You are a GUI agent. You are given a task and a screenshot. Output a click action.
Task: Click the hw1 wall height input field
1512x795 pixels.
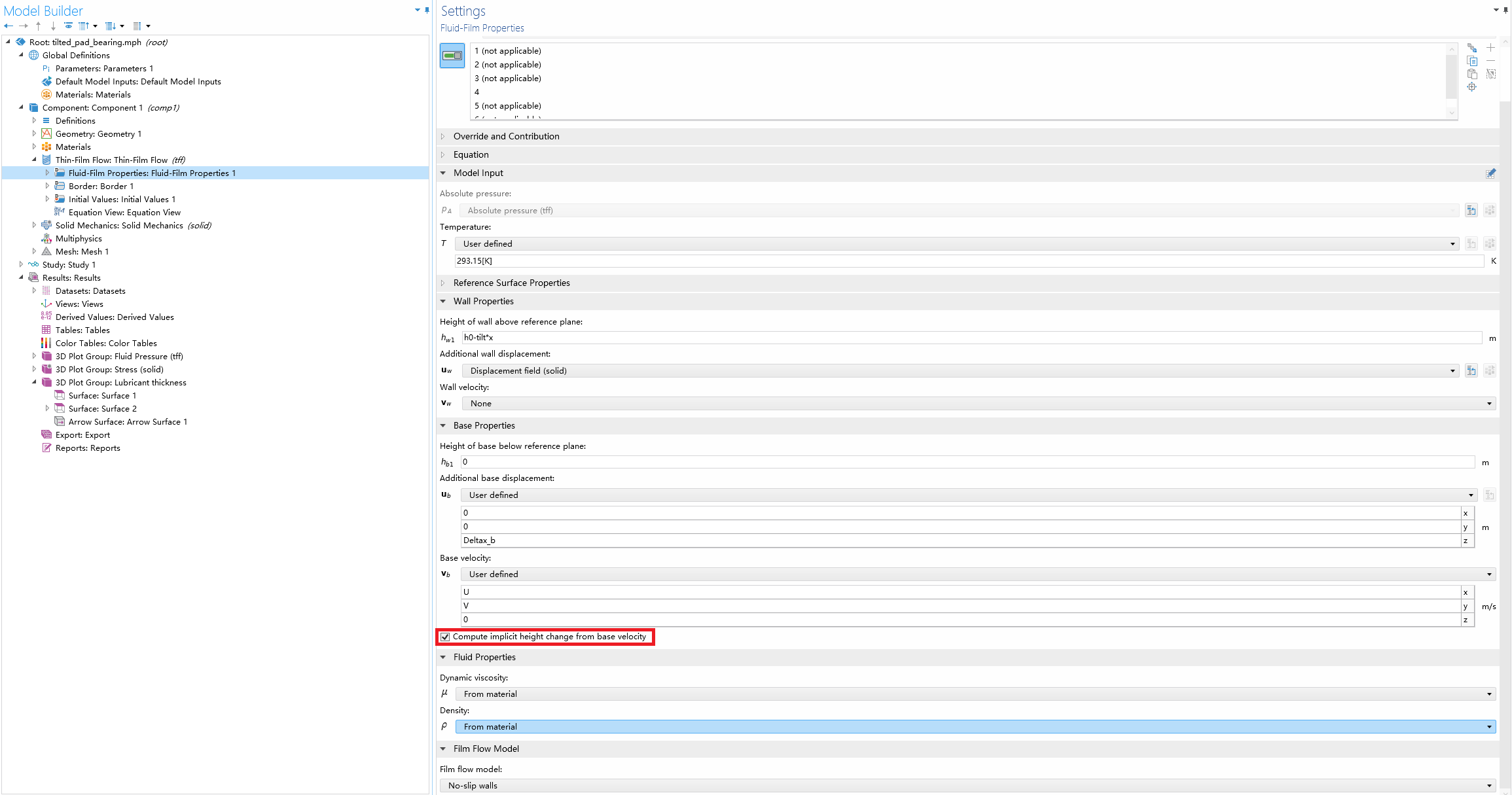pyautogui.click(x=971, y=338)
